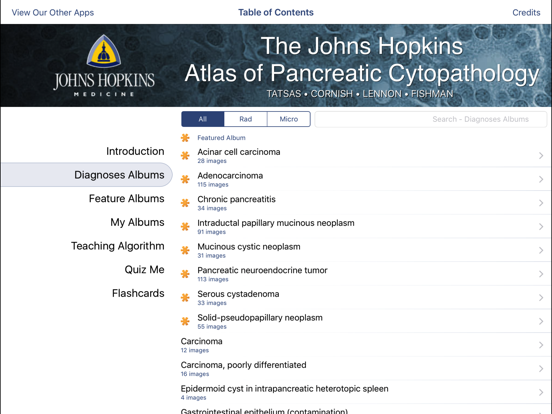Click chevron for Serous cystadenoma

[541, 297]
